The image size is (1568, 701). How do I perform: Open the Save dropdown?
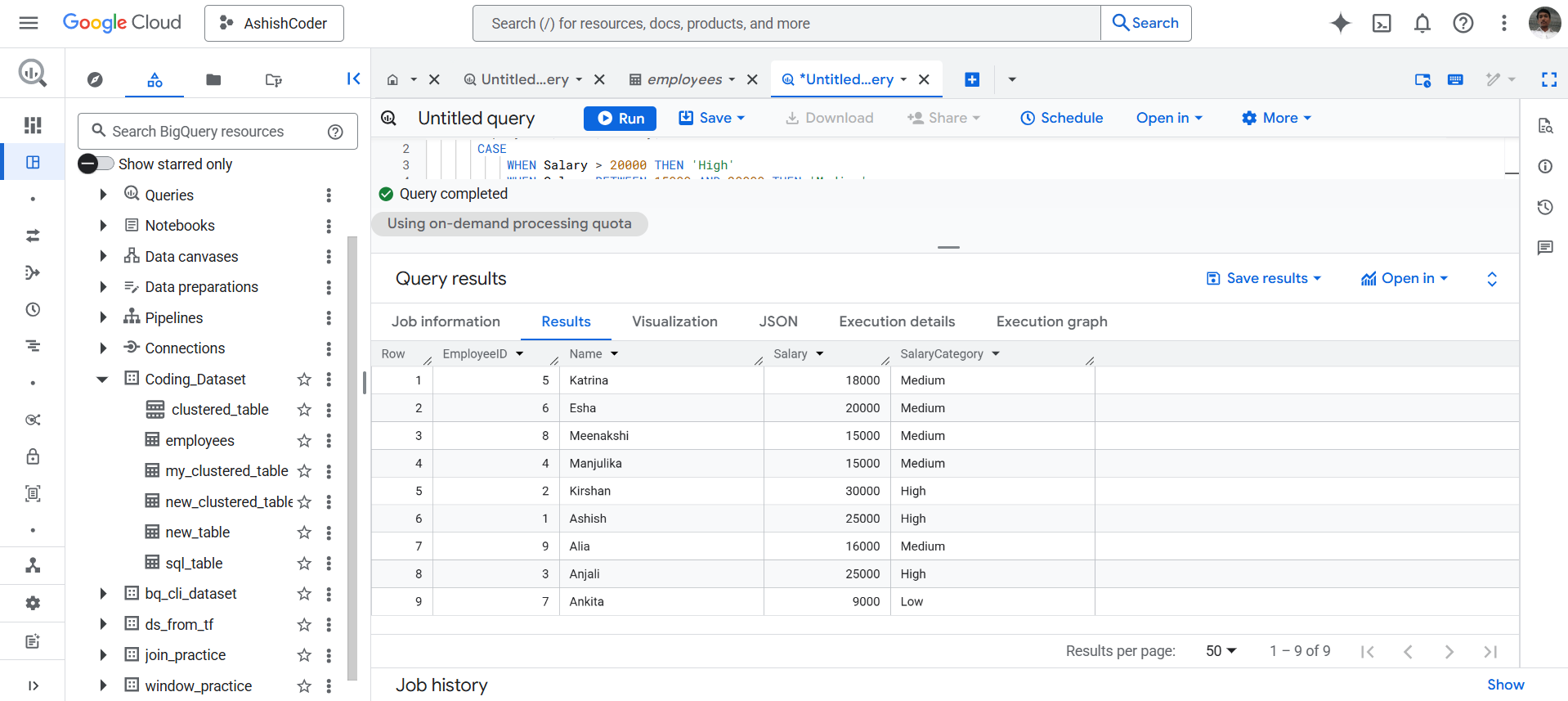[x=712, y=118]
